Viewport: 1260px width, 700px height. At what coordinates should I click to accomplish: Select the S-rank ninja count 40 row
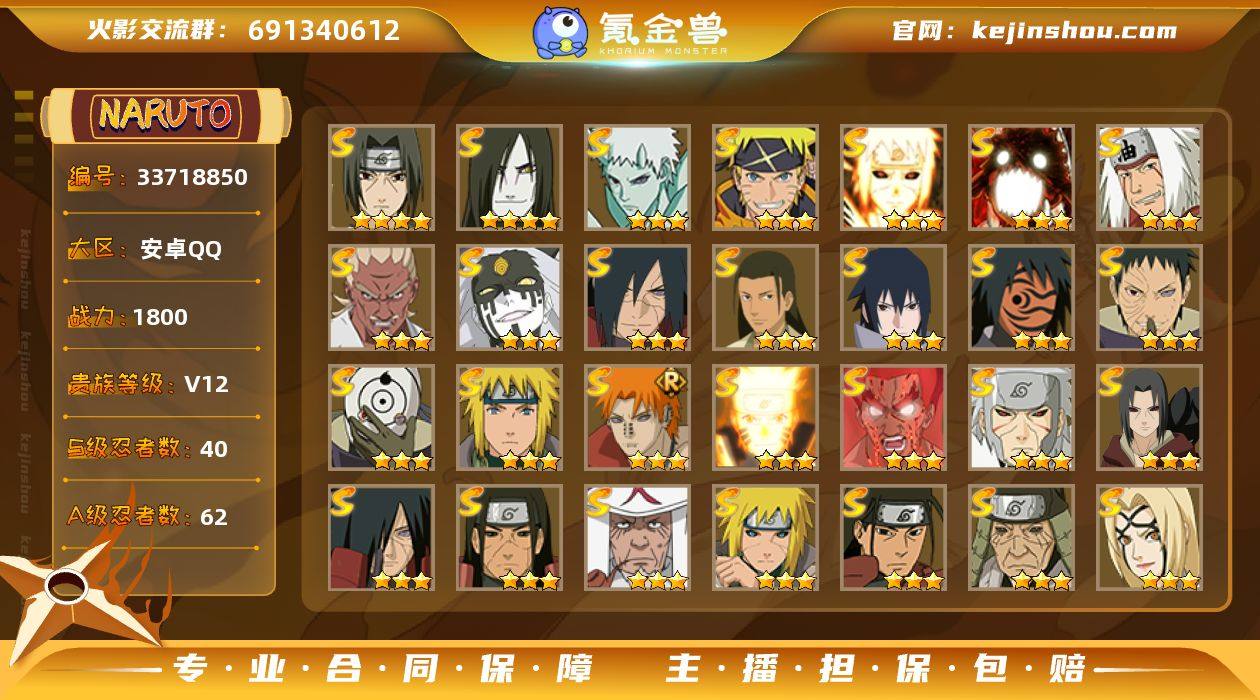pos(148,449)
